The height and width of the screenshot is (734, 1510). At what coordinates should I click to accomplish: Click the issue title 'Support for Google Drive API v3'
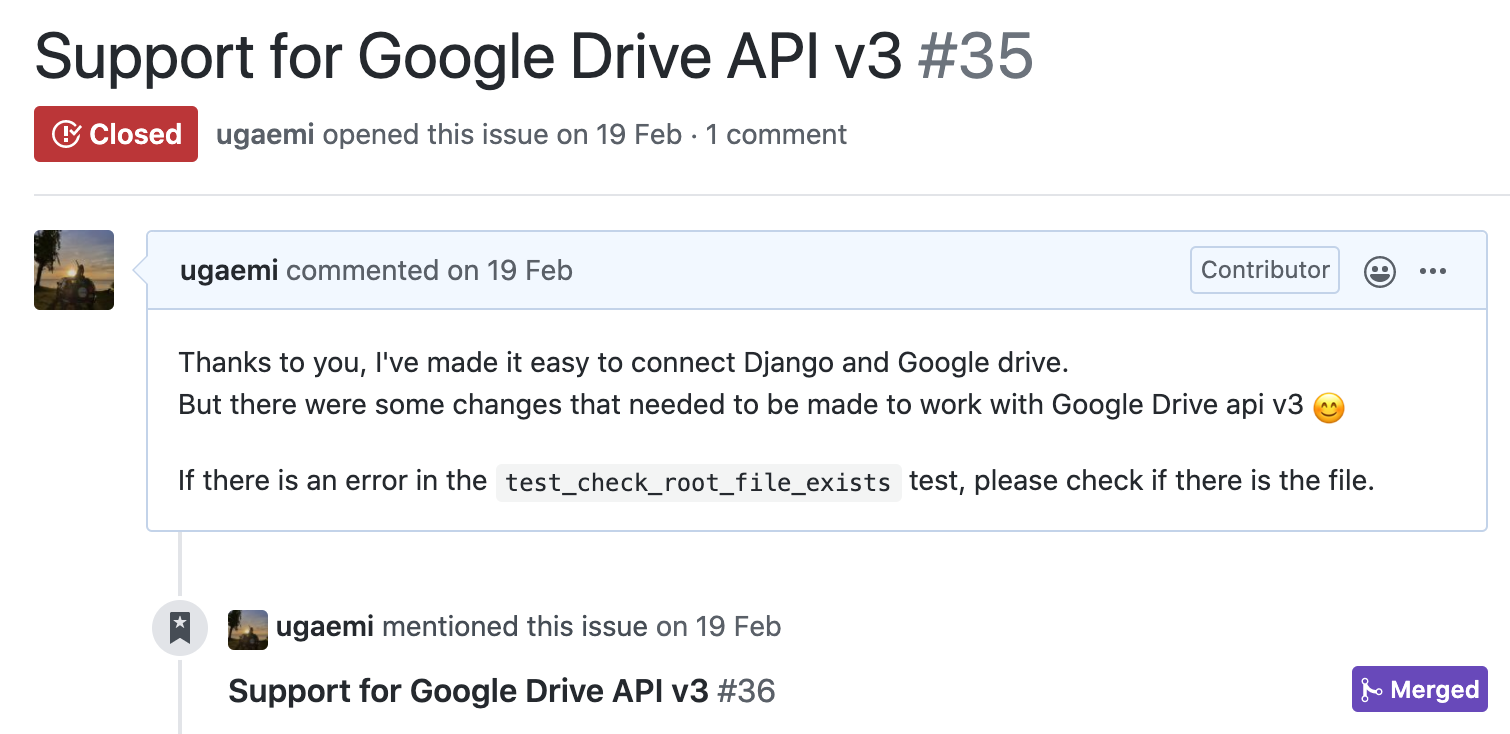468,57
